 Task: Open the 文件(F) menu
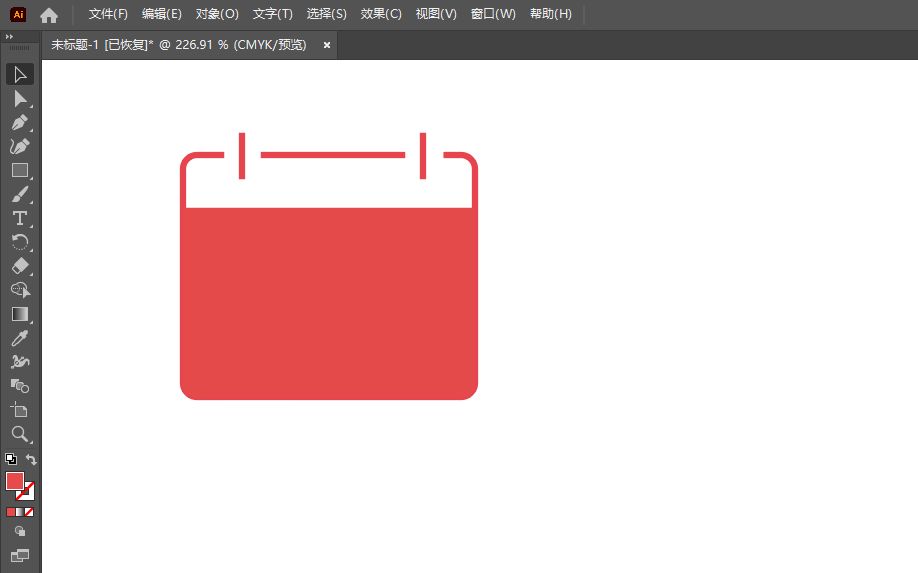tap(108, 14)
